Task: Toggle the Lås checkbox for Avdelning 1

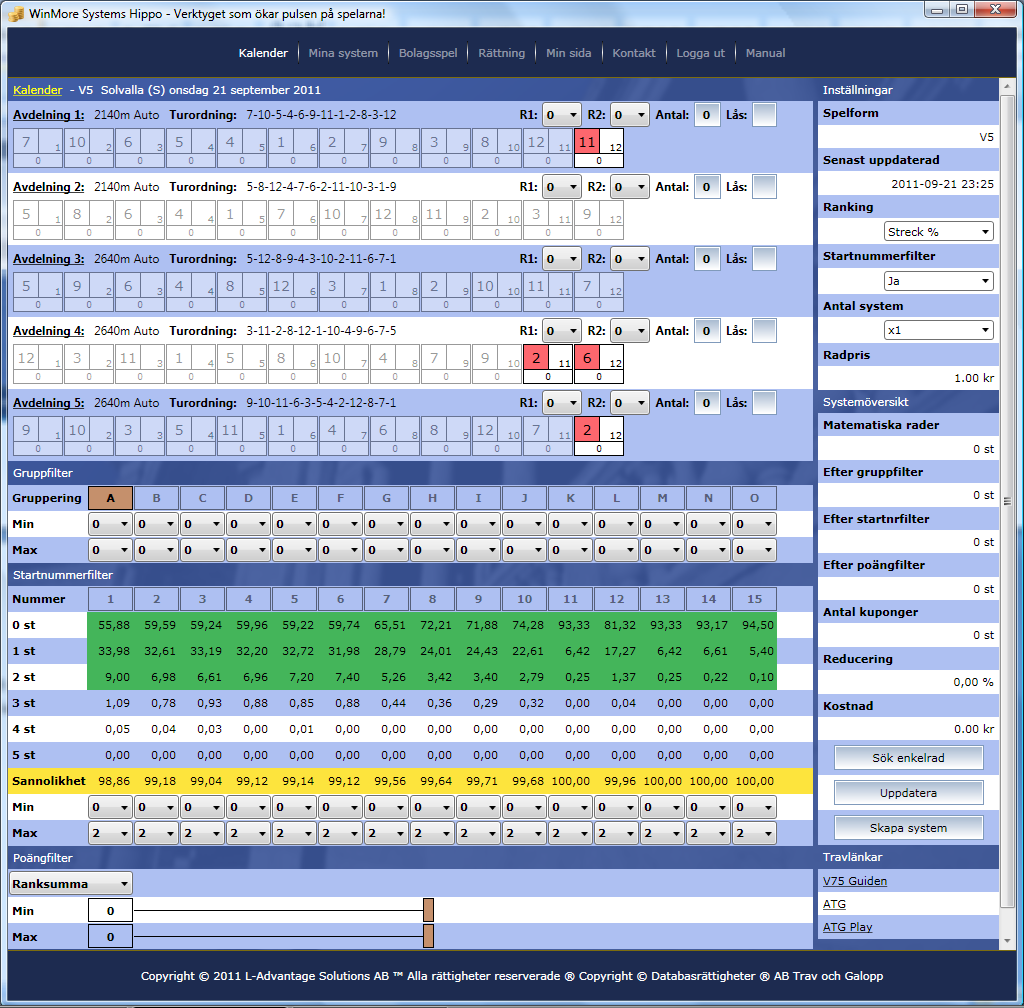Action: click(x=764, y=115)
